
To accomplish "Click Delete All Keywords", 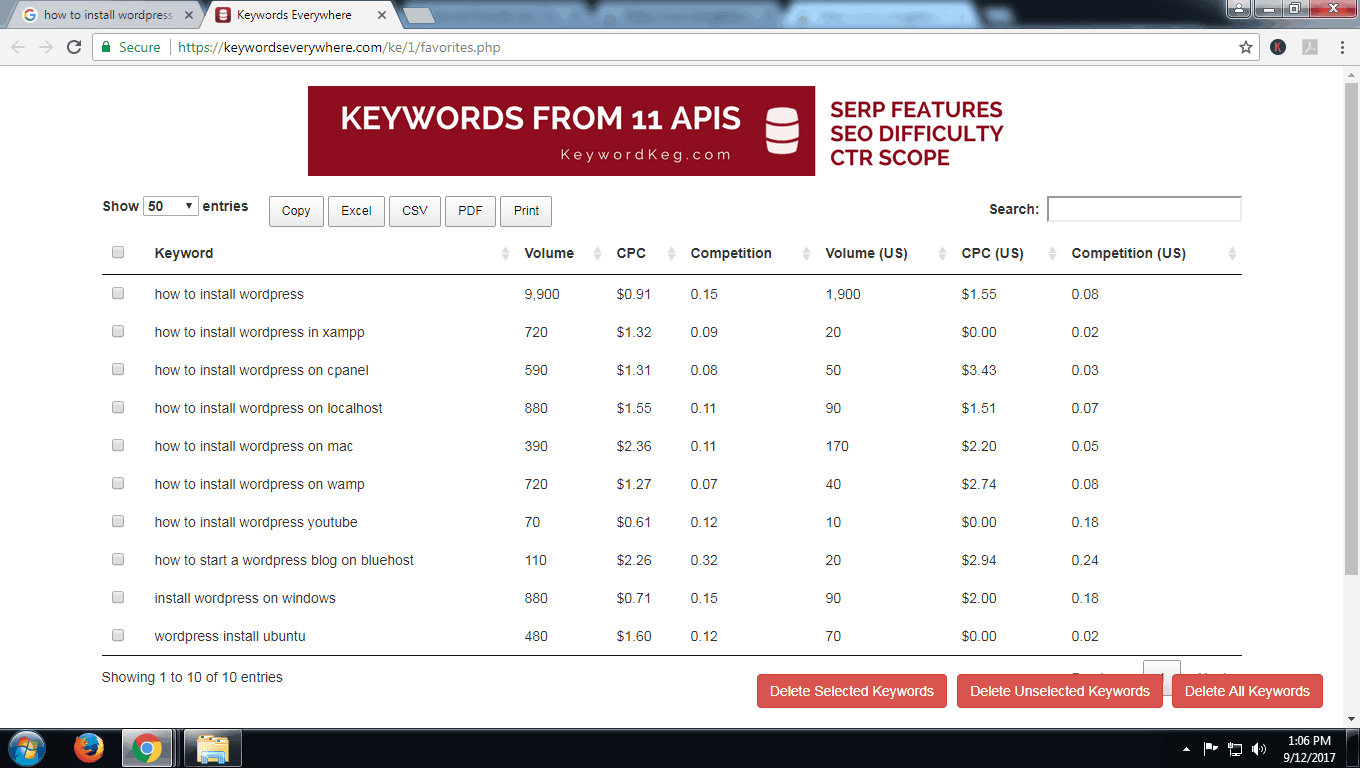I will [1247, 691].
